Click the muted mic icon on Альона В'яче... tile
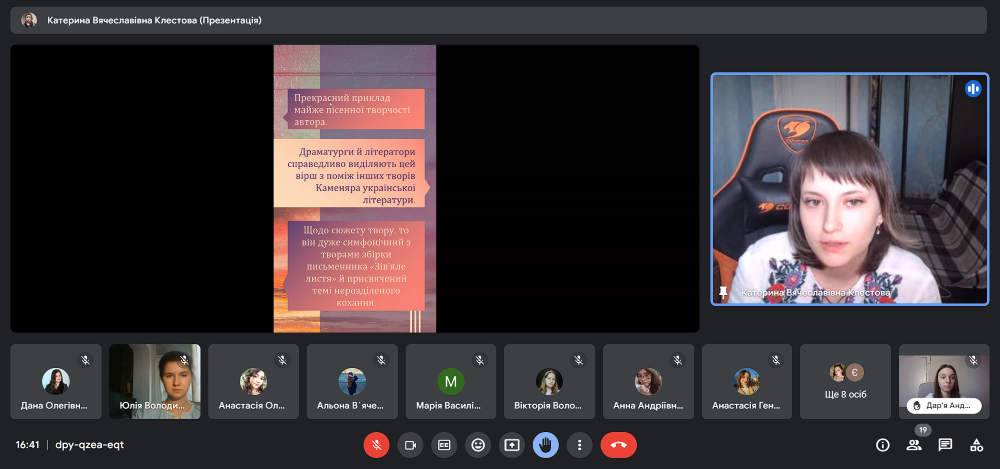 click(381, 361)
